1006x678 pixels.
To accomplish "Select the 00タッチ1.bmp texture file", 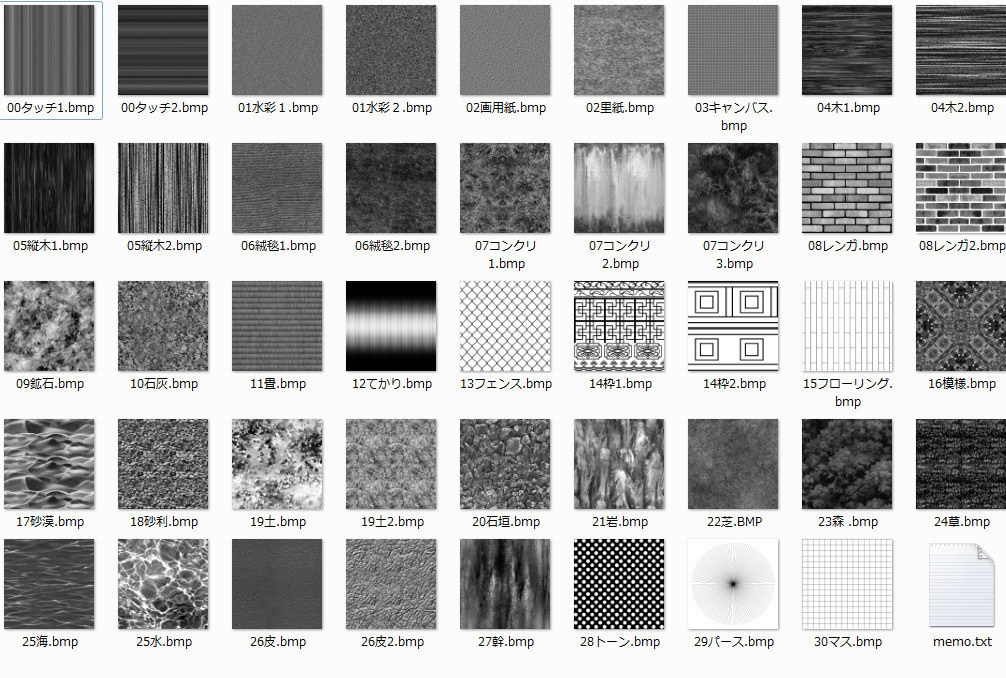I will coord(49,47).
